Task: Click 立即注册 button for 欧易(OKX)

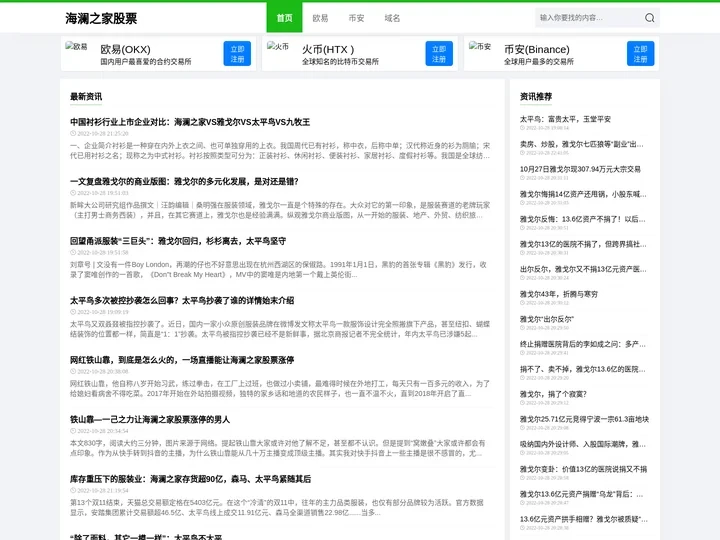Action: click(x=237, y=54)
